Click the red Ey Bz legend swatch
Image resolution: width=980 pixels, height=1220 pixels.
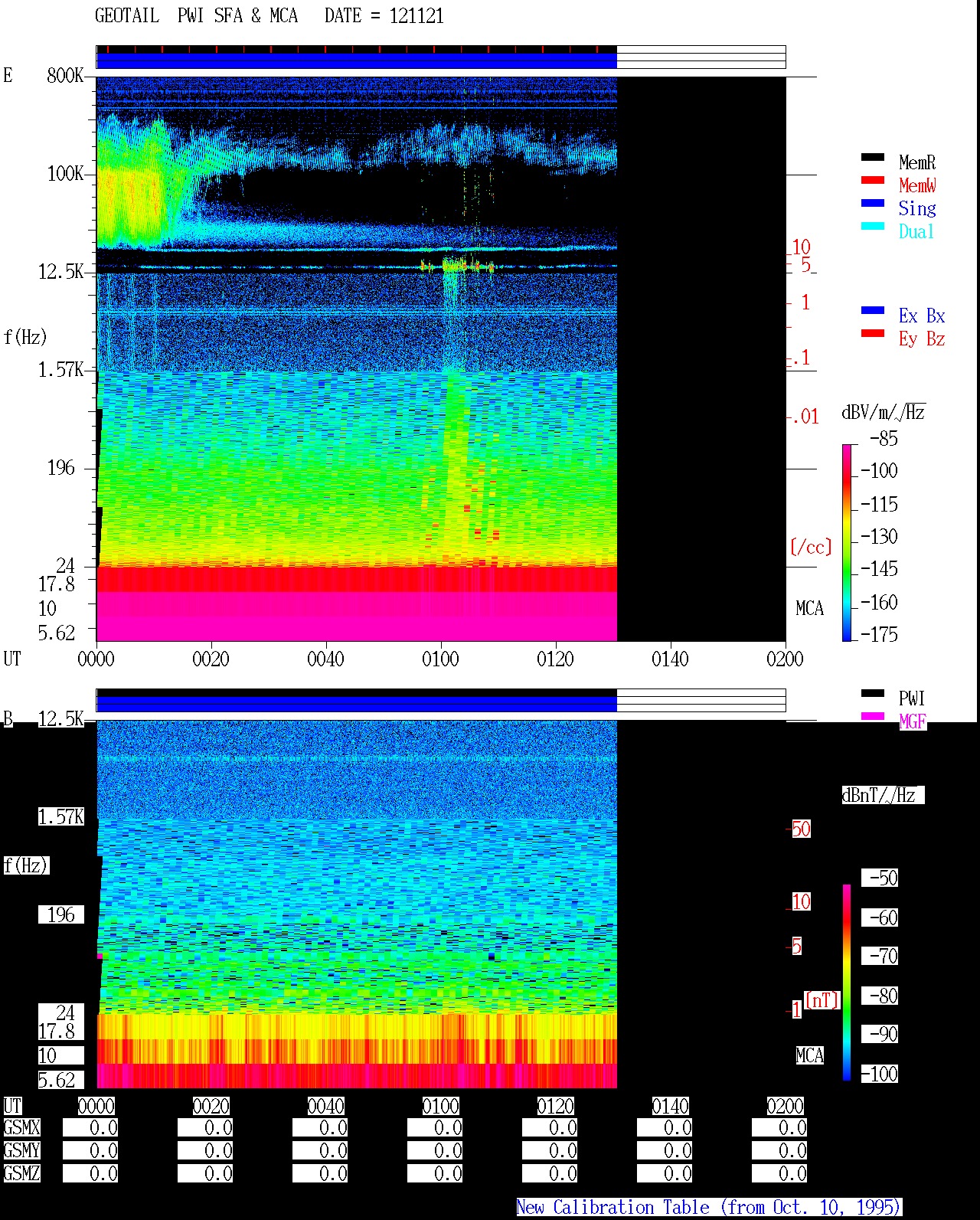873,333
